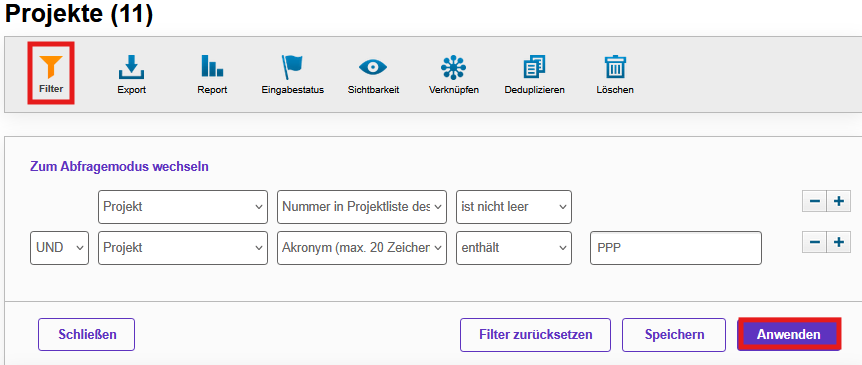
Task: Expand the UND operator dropdown
Action: click(x=59, y=248)
